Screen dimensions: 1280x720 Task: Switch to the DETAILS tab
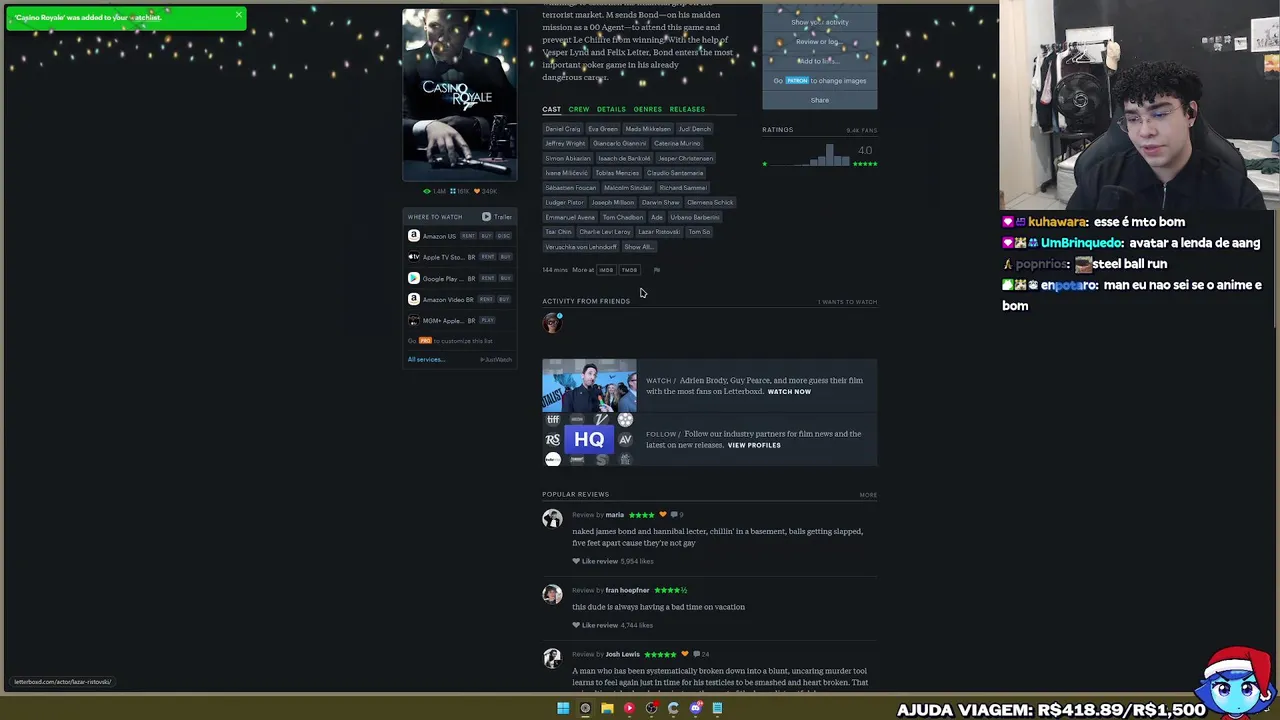pos(611,109)
